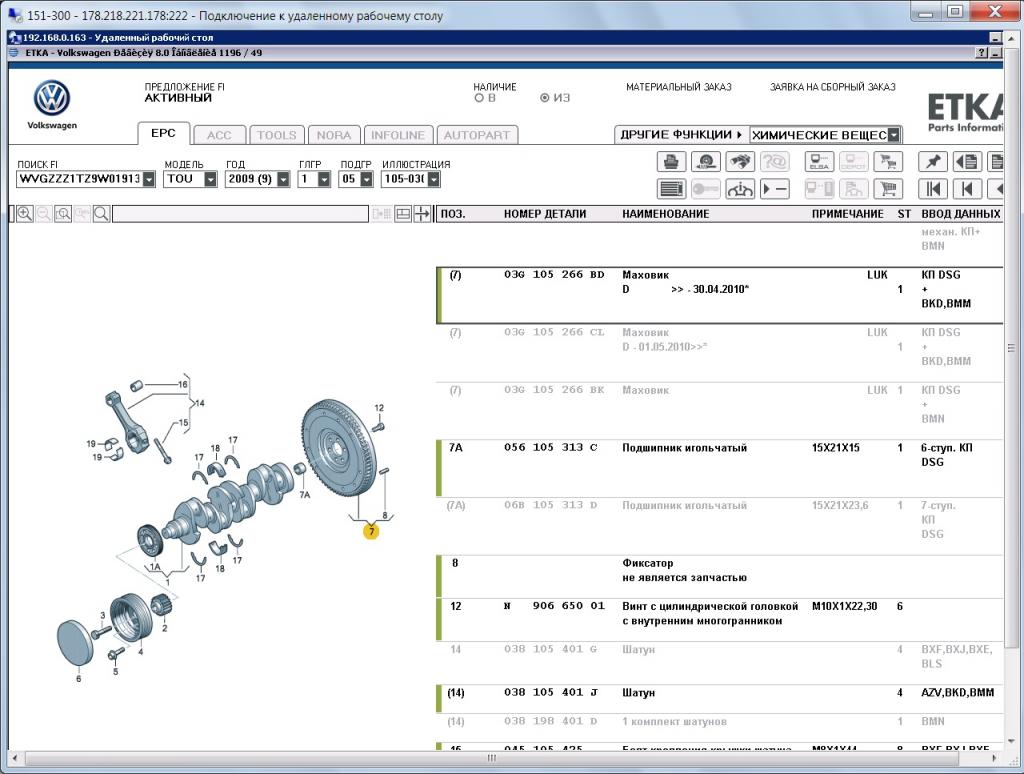Select connecting rod 038 105 401 G

coord(719,663)
